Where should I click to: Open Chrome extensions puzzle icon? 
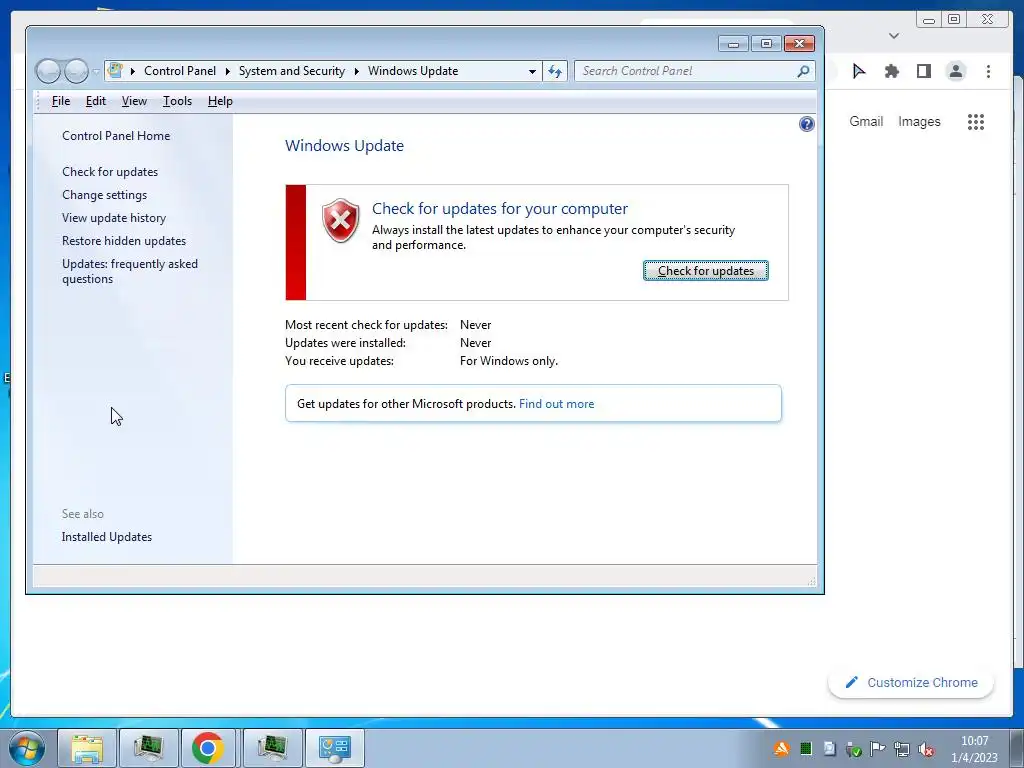pos(891,71)
